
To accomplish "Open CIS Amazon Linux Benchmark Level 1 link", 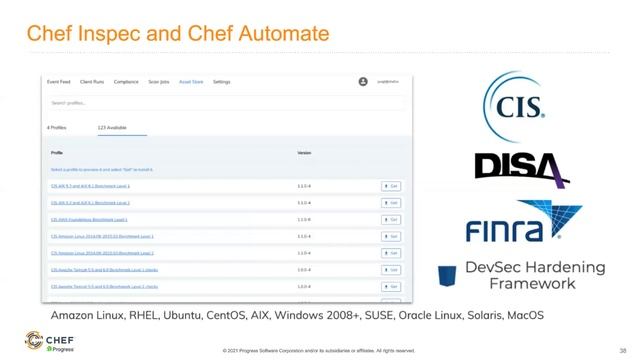I will pos(102,236).
